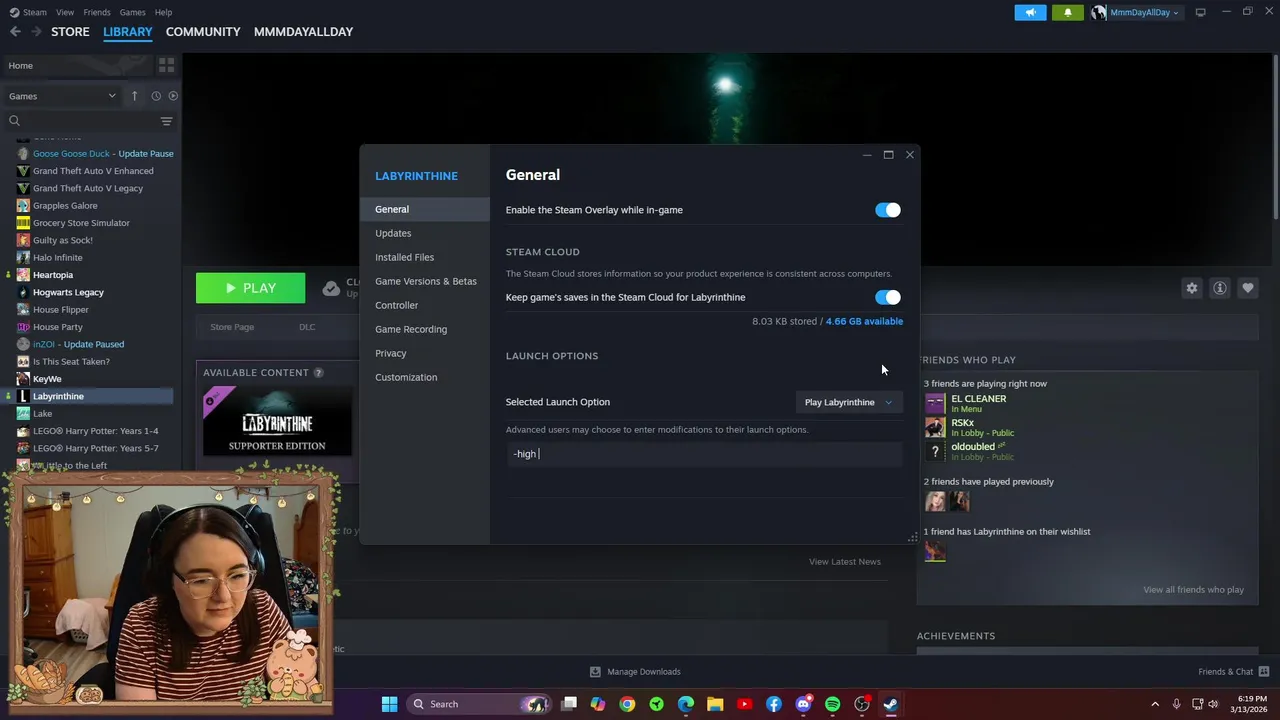
Task: Open Discord from the taskbar
Action: (803, 704)
